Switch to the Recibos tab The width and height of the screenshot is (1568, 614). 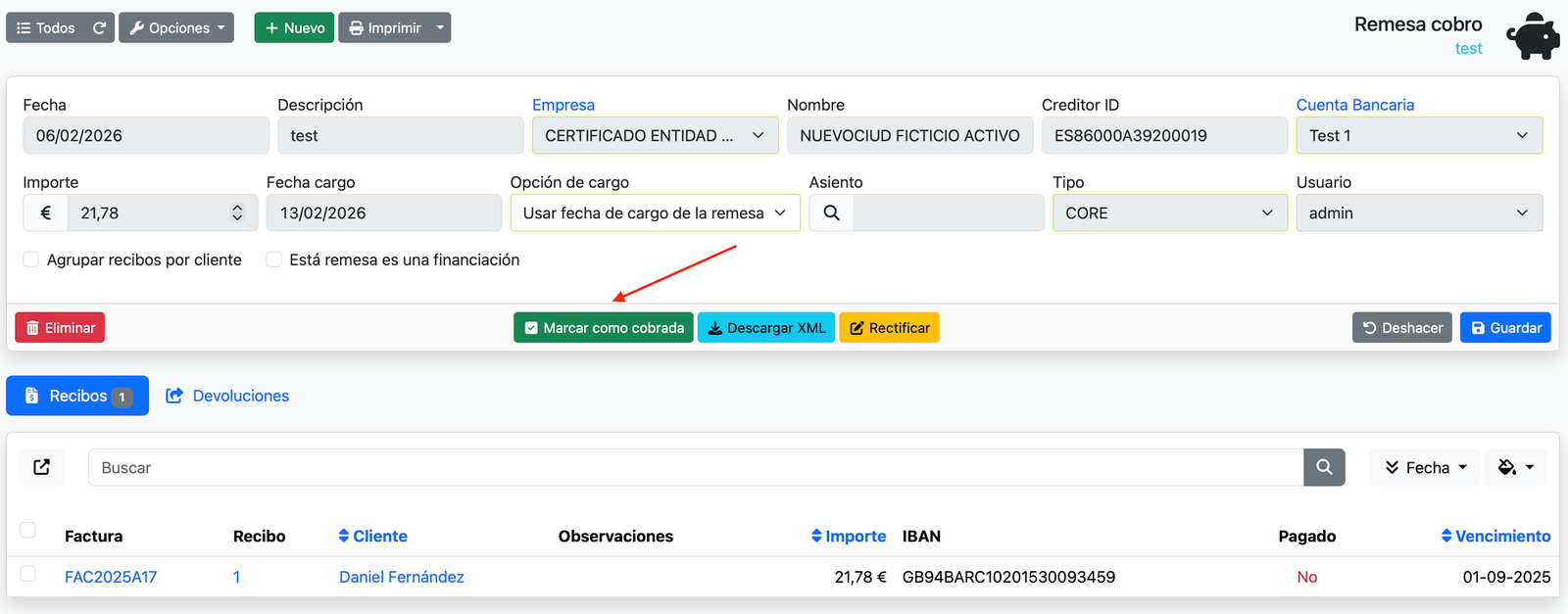tap(77, 396)
